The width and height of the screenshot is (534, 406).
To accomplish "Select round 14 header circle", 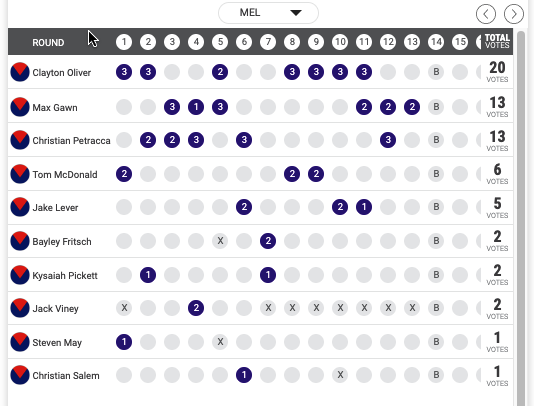I will [436, 42].
